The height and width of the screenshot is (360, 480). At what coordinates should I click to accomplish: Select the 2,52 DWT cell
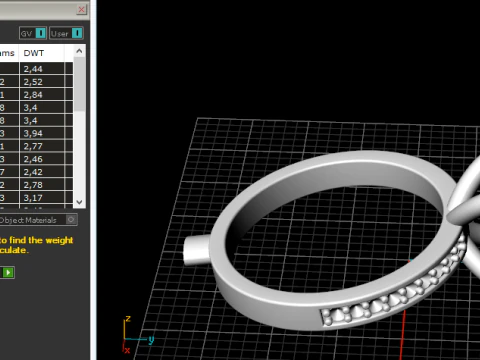point(42,82)
